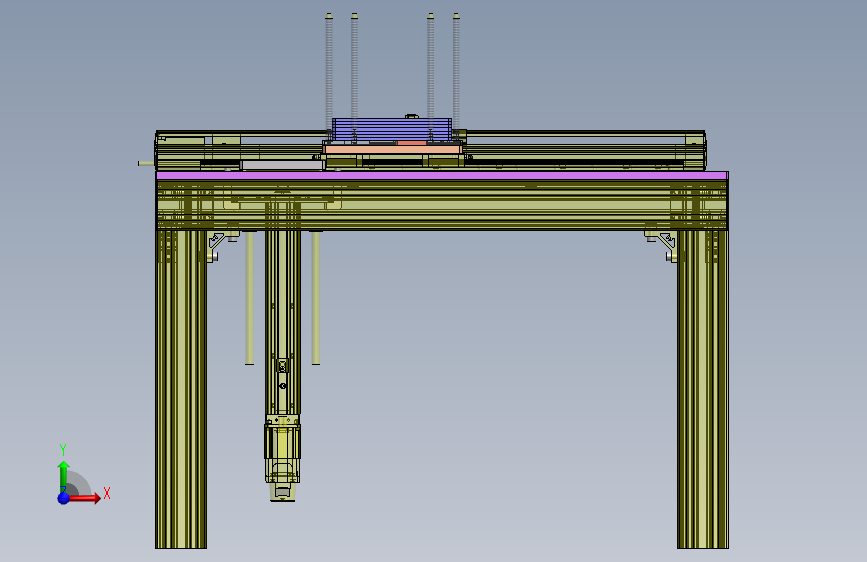Click the red 'X' label near the triad

pyautogui.click(x=107, y=493)
